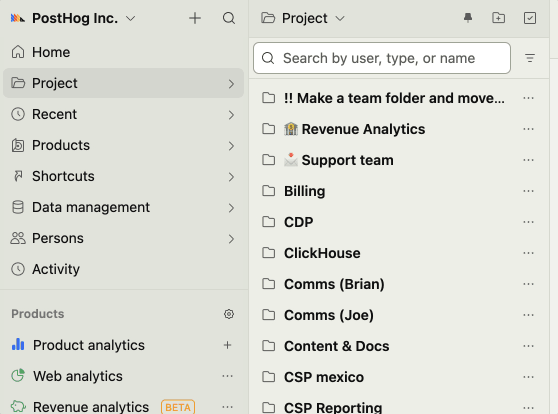Open the Web analytics more options
The height and width of the screenshot is (414, 558).
click(x=227, y=376)
